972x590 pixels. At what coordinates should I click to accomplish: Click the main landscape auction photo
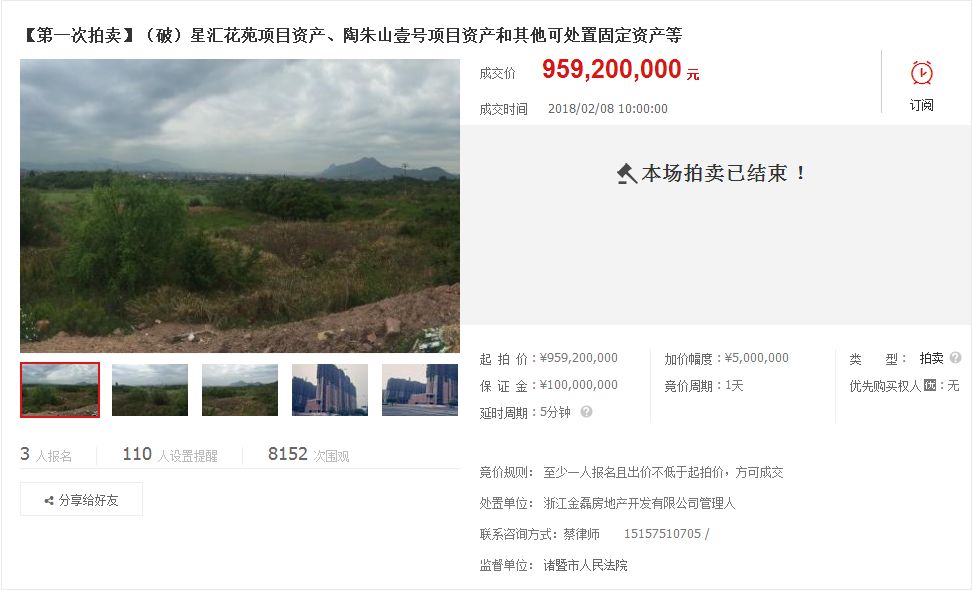[240, 206]
